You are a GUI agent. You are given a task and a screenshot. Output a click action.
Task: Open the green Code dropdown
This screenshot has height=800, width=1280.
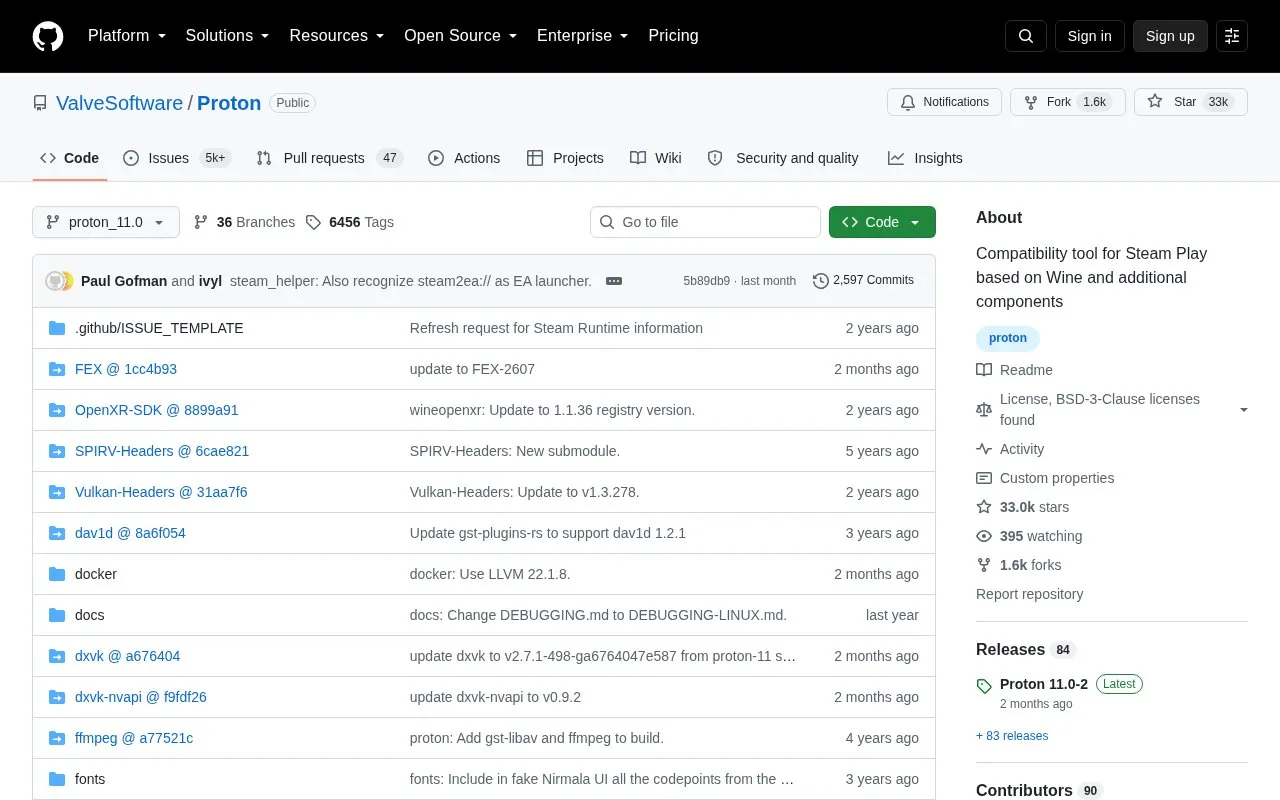pos(882,222)
